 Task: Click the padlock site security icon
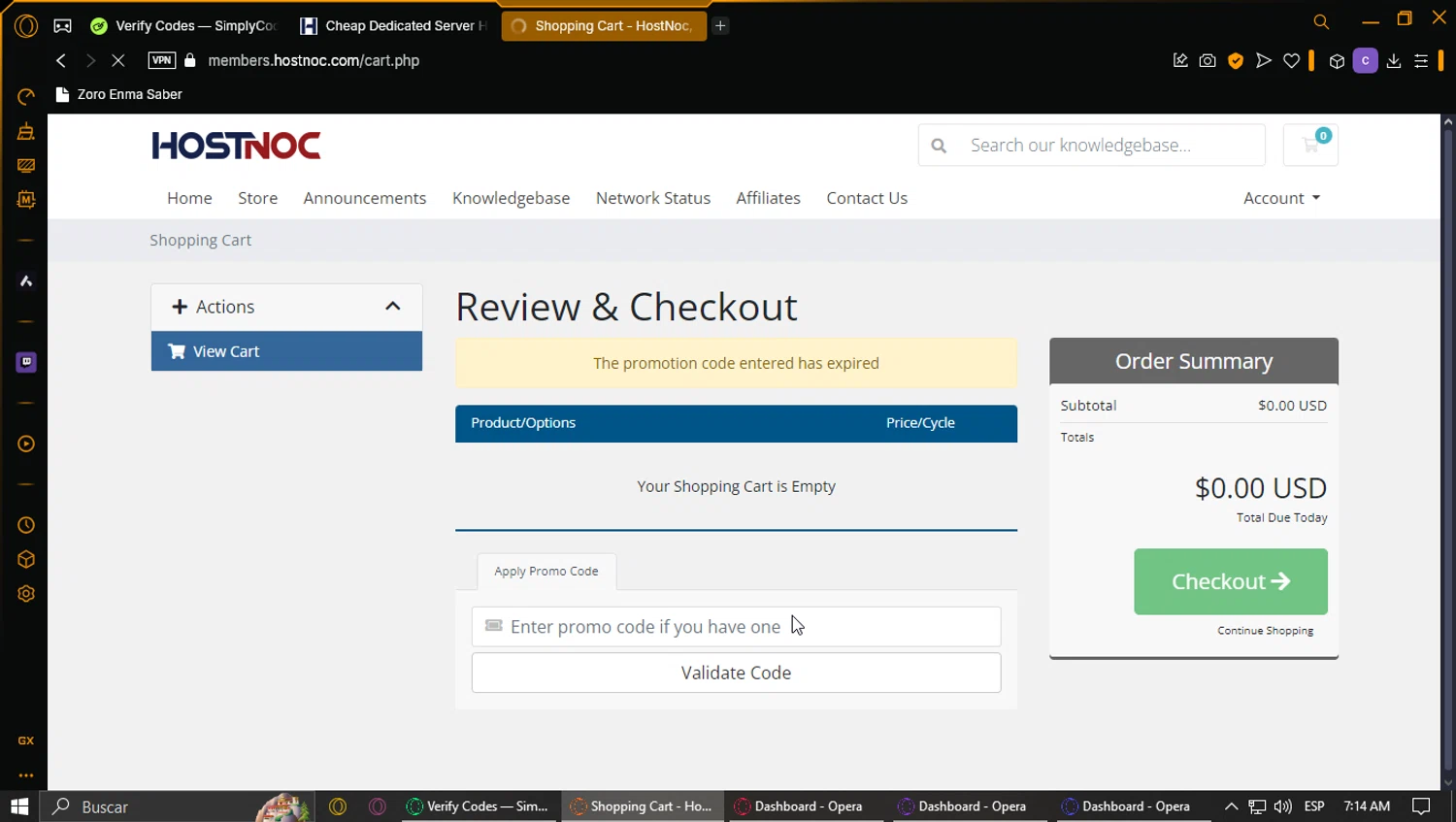click(x=190, y=60)
